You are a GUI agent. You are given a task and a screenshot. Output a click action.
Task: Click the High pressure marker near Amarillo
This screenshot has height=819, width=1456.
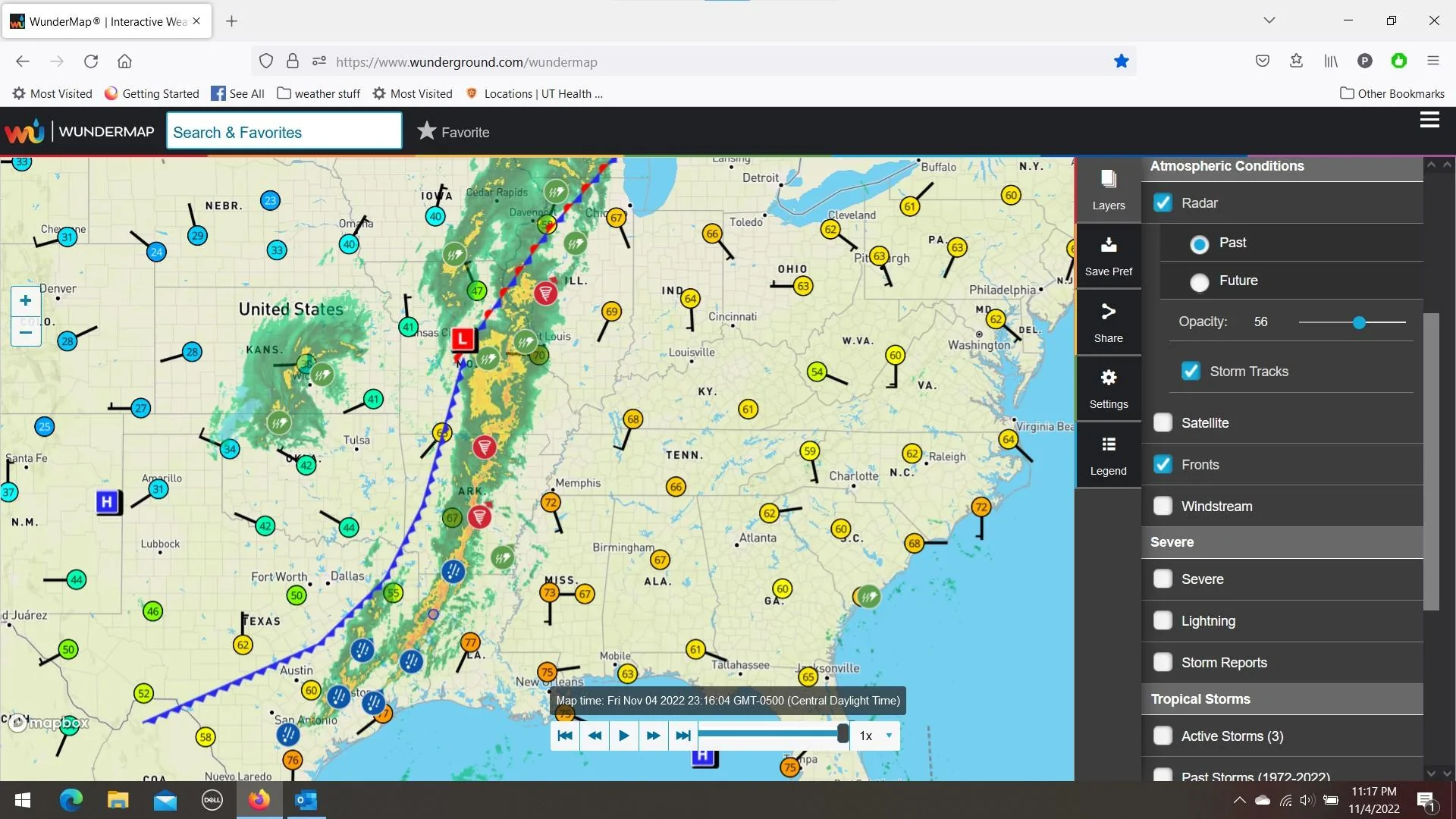pyautogui.click(x=108, y=501)
